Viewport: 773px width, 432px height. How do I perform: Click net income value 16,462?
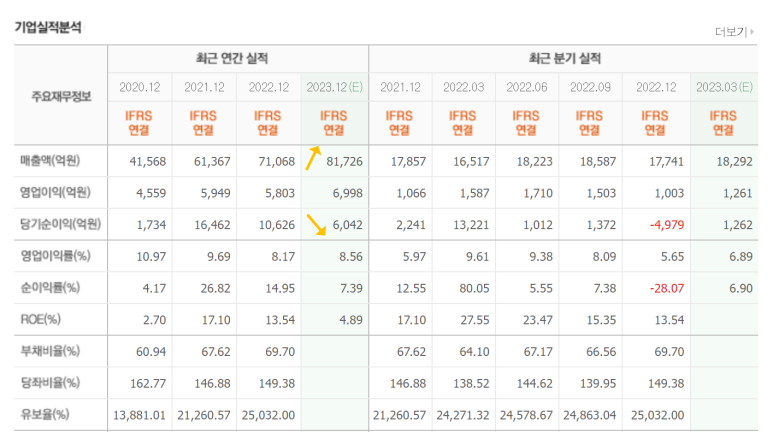[212, 225]
